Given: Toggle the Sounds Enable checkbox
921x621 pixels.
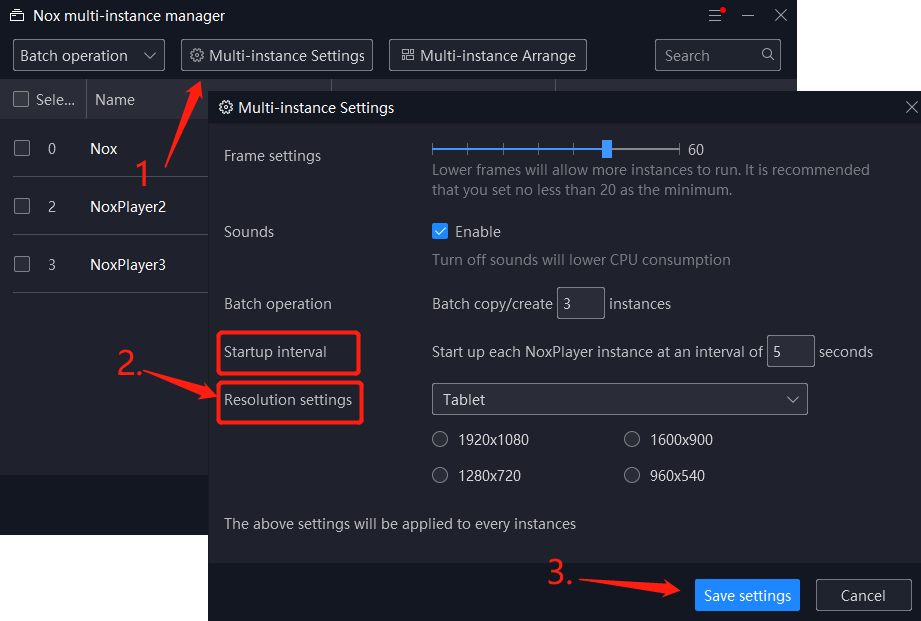Looking at the screenshot, I should [x=440, y=231].
